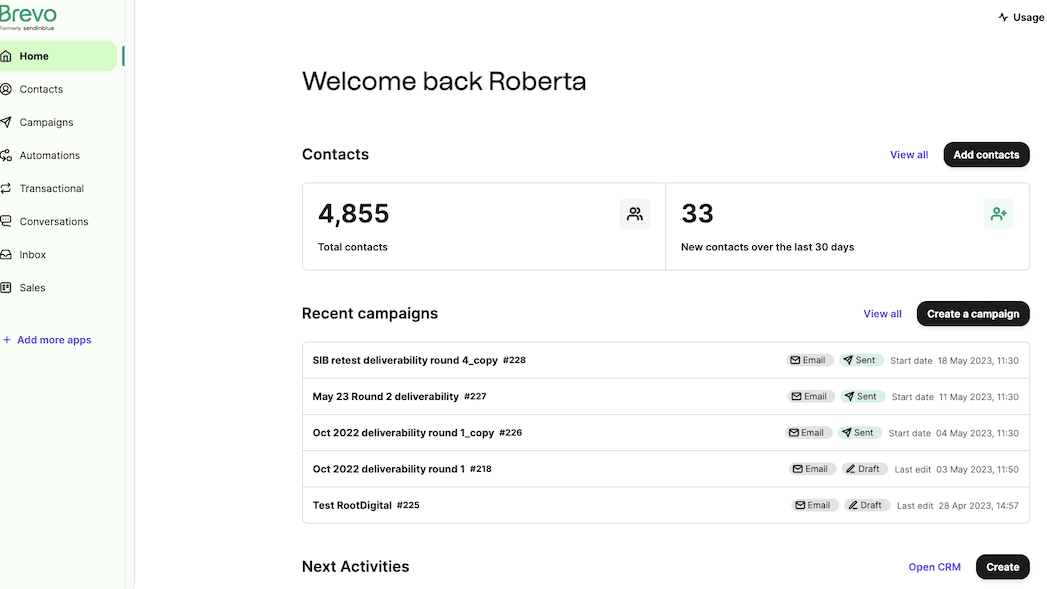Screen dimensions: 1047x589
Task: Open the Home sidebar item
Action: tap(58, 56)
